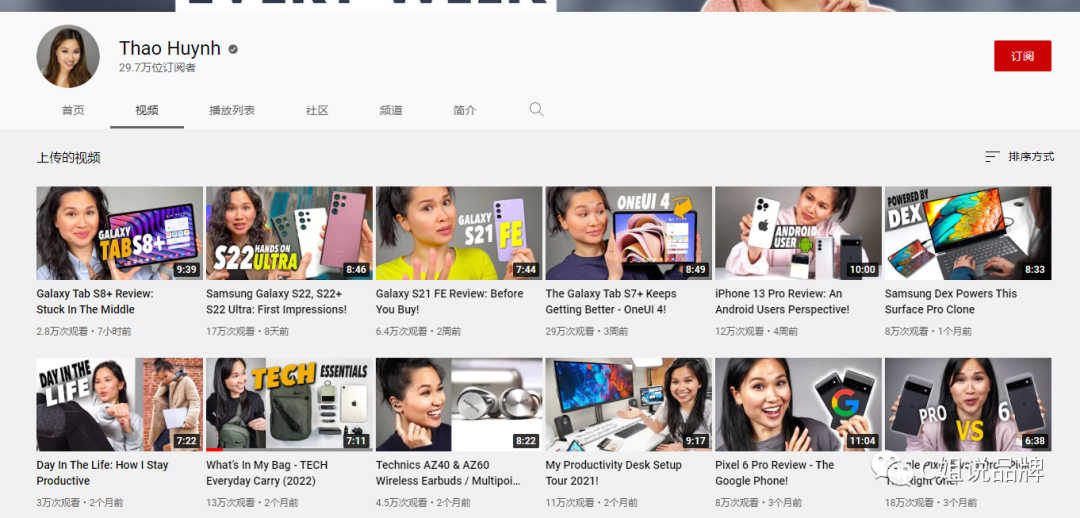This screenshot has height=518, width=1080.
Task: Open the iPhone 13 Pro Android User thumbnail
Action: (798, 233)
